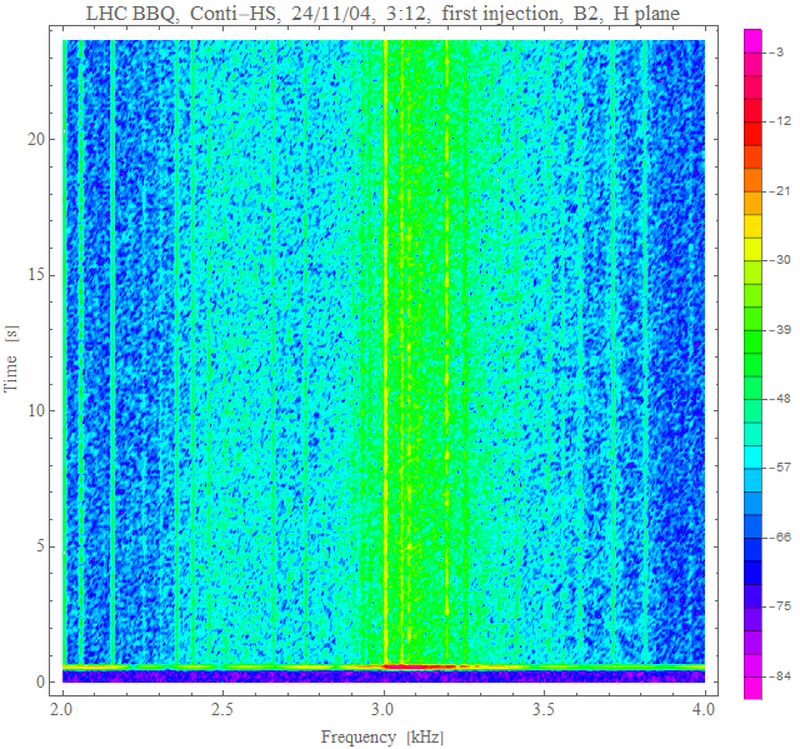The image size is (800, 749).
Task: Select the 4.0 frequency tick label
Action: tap(704, 709)
